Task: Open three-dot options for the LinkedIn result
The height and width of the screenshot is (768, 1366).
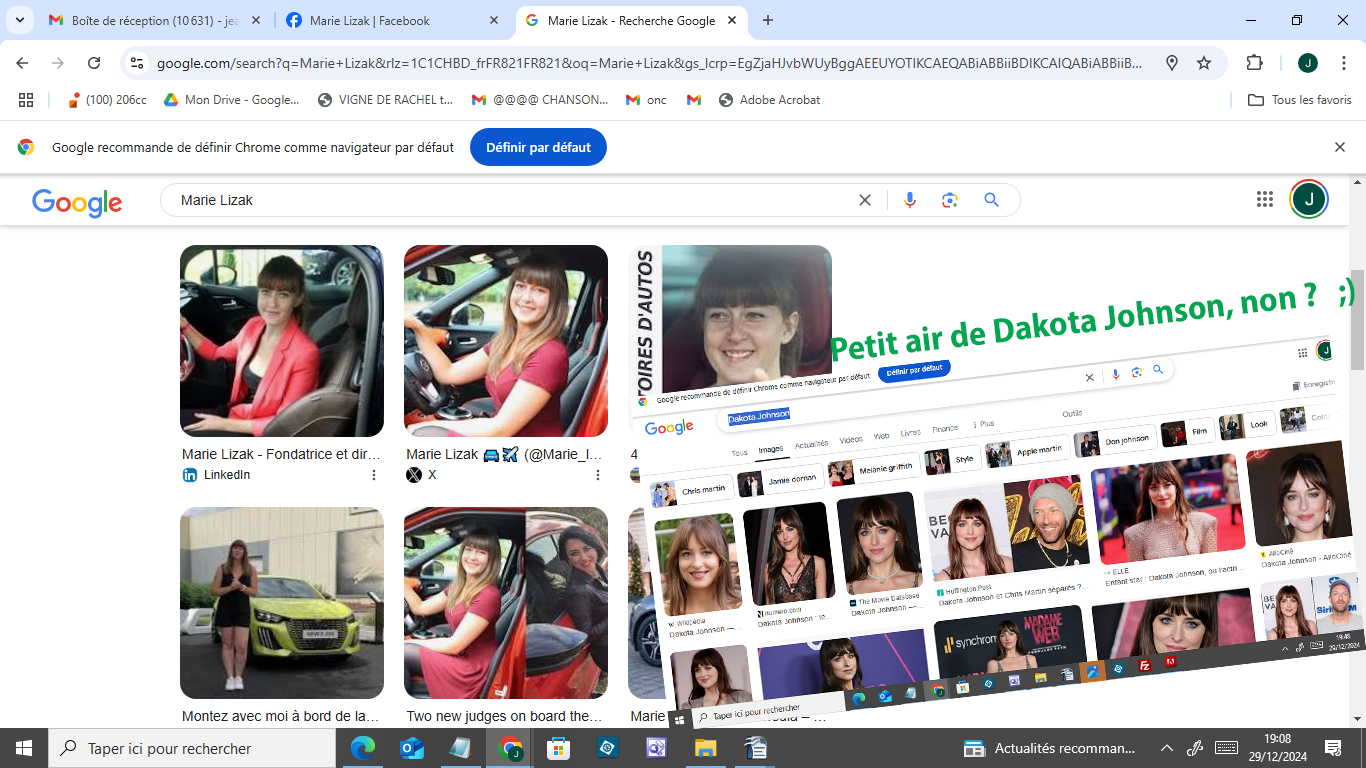Action: pos(374,475)
